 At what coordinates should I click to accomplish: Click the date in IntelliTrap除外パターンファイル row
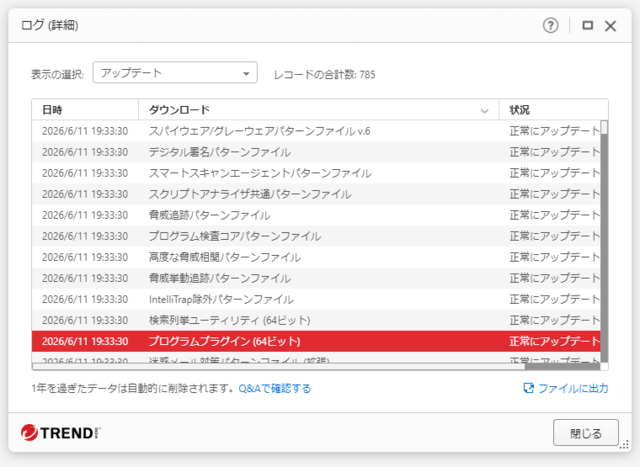pos(85,299)
